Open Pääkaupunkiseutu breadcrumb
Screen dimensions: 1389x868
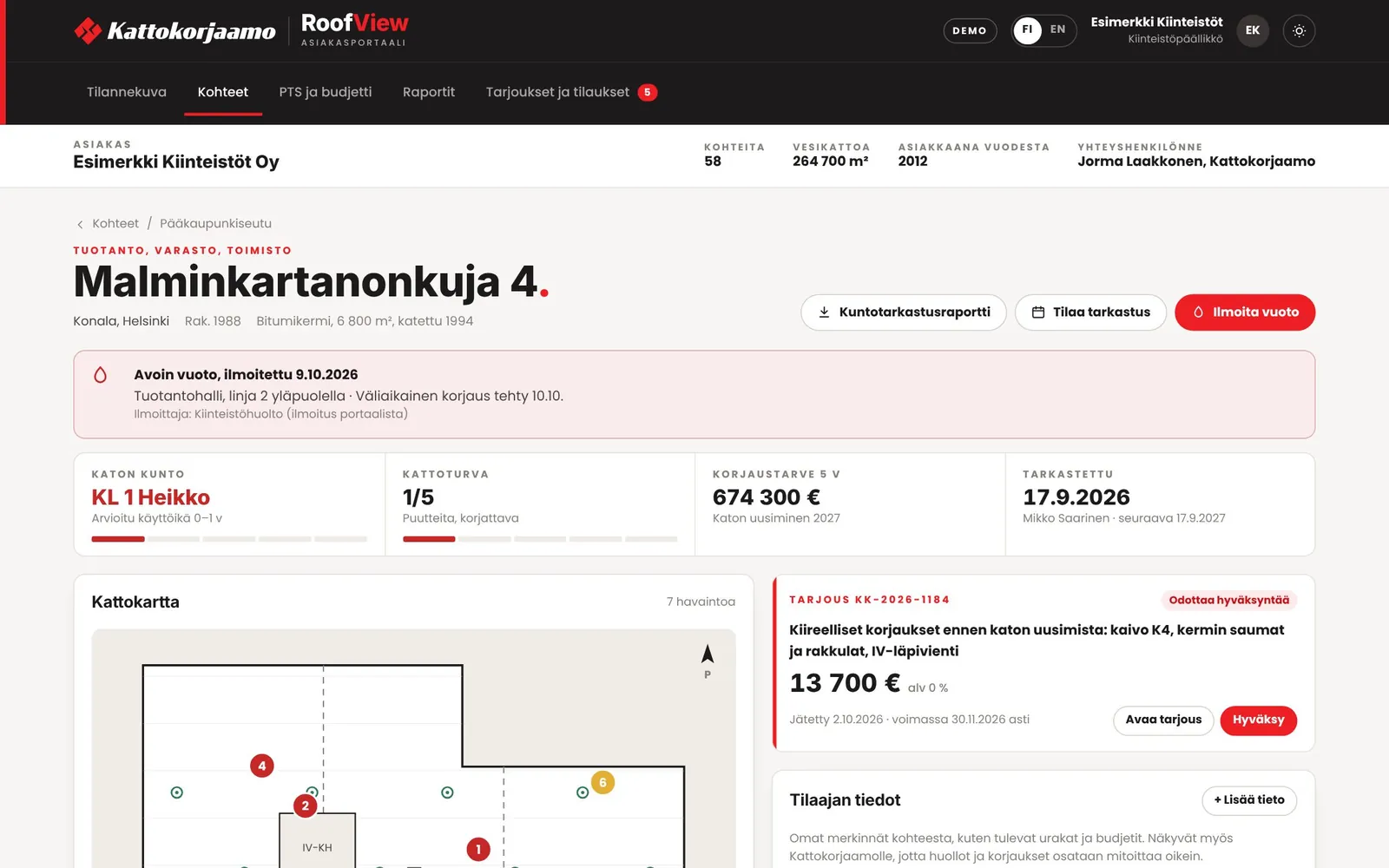tap(215, 224)
